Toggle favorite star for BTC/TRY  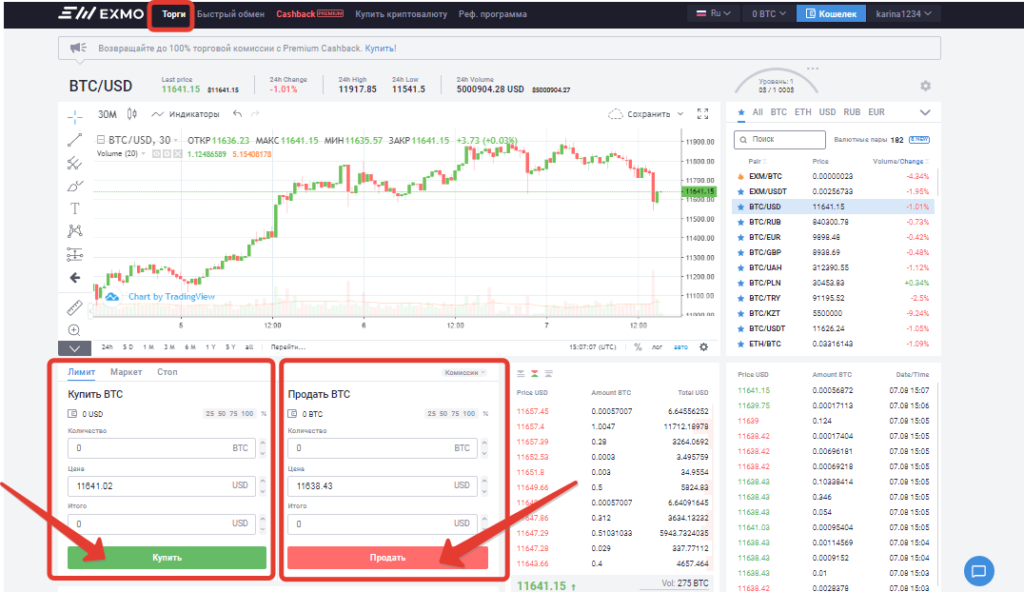[741, 298]
